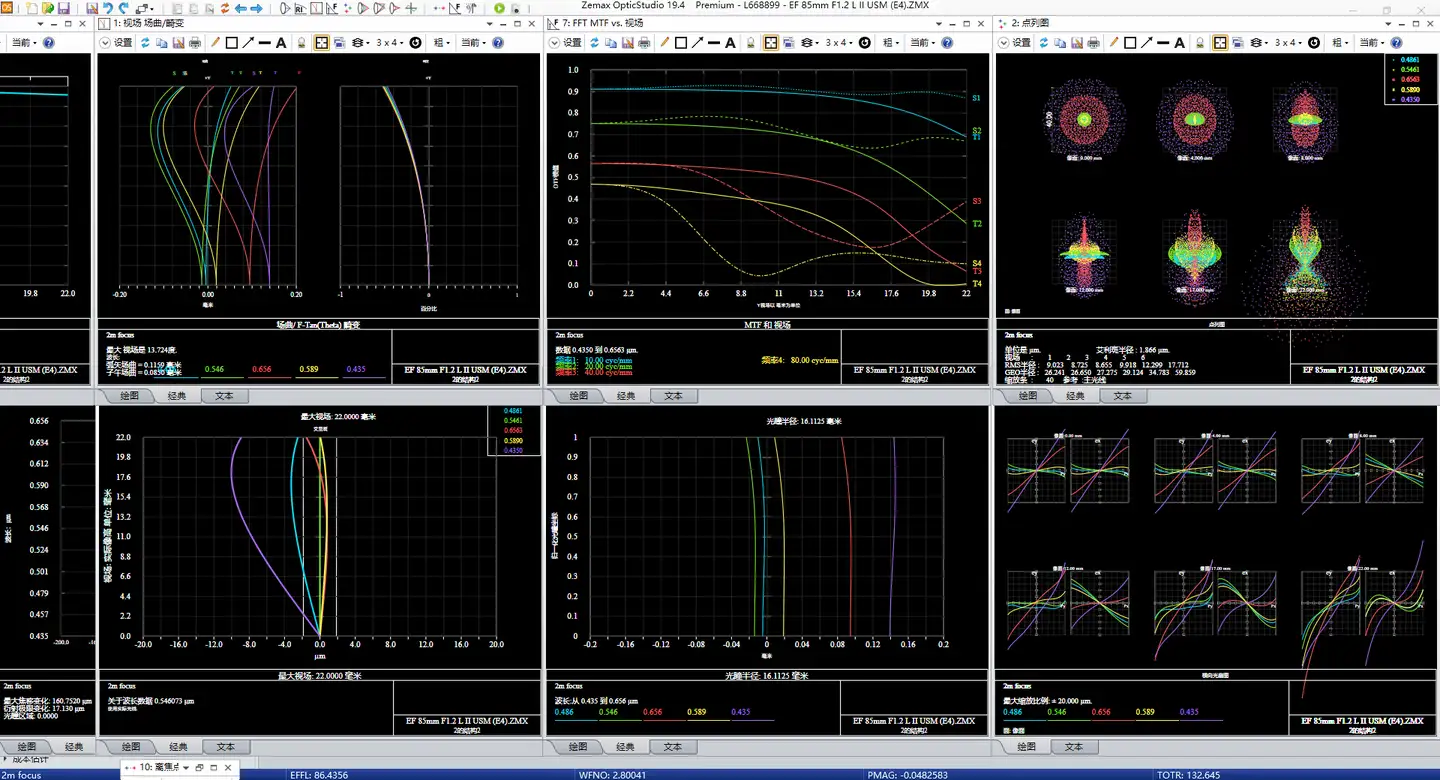
Task: Open layers dropdown in 点列图 window toolbar
Action: (1258, 43)
